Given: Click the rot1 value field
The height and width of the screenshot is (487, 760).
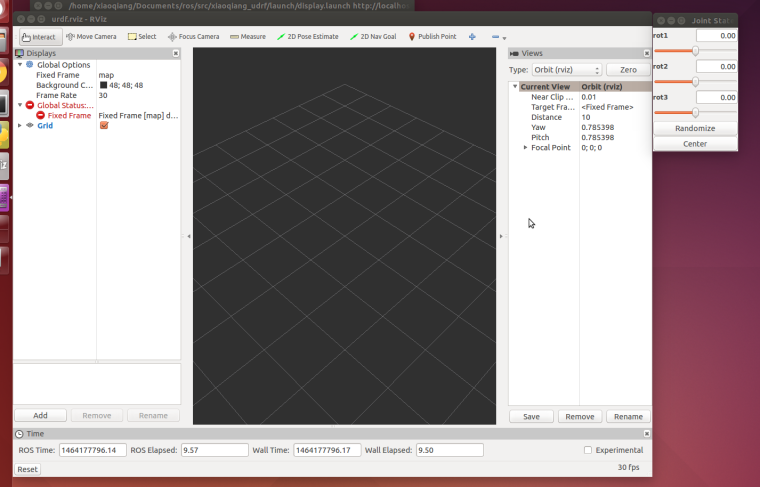Looking at the screenshot, I should tap(717, 35).
